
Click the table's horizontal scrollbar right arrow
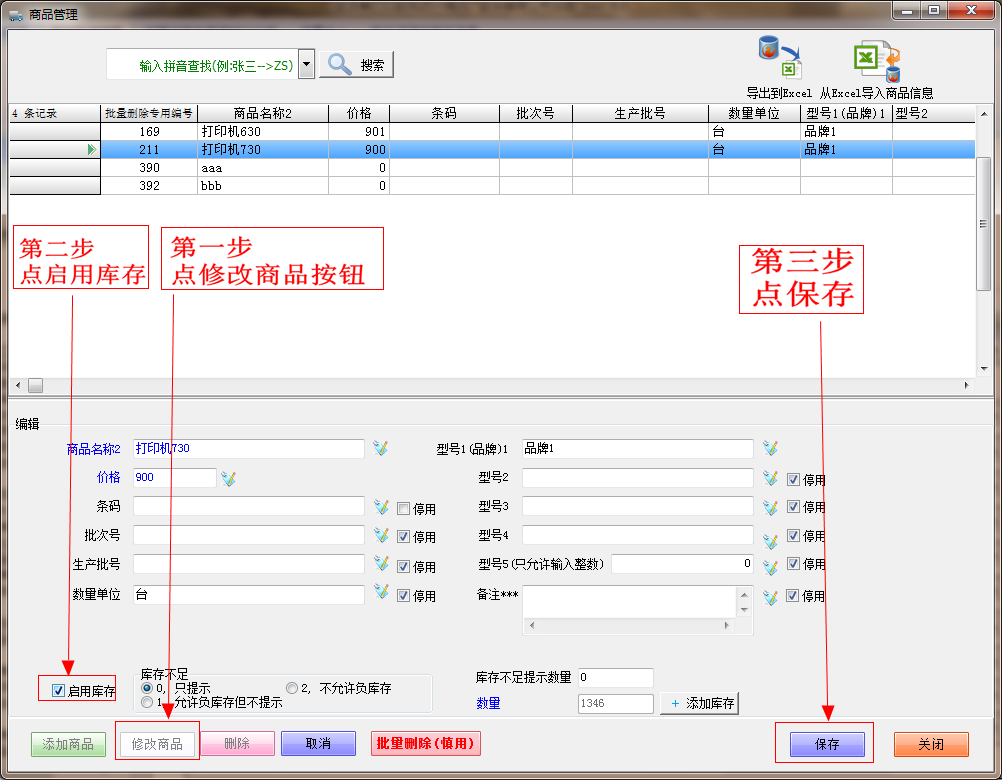click(x=967, y=385)
